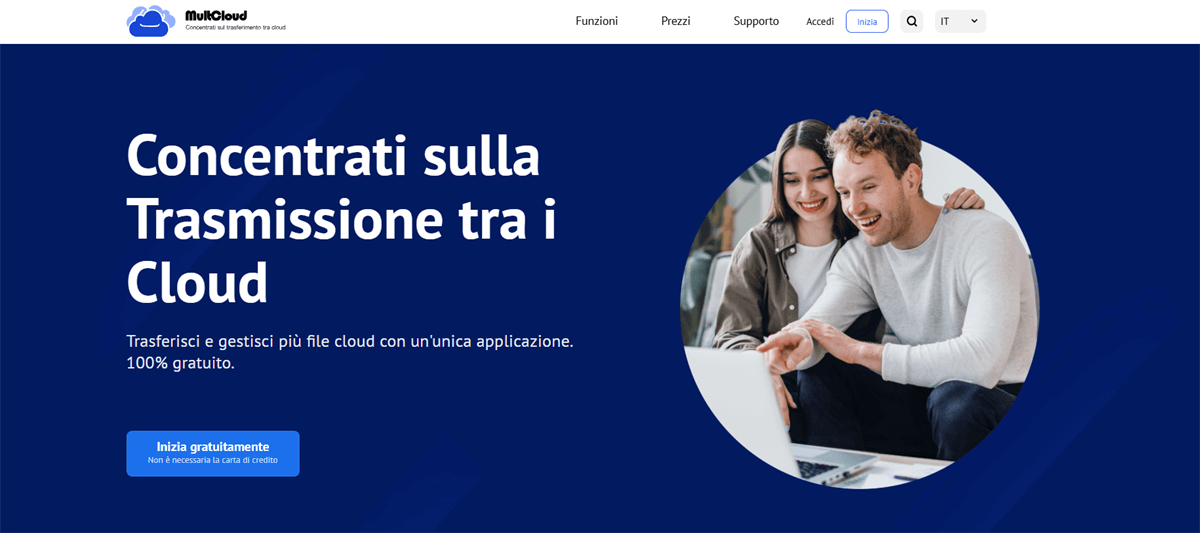
Task: Open the Funzioni menu
Action: 597,21
